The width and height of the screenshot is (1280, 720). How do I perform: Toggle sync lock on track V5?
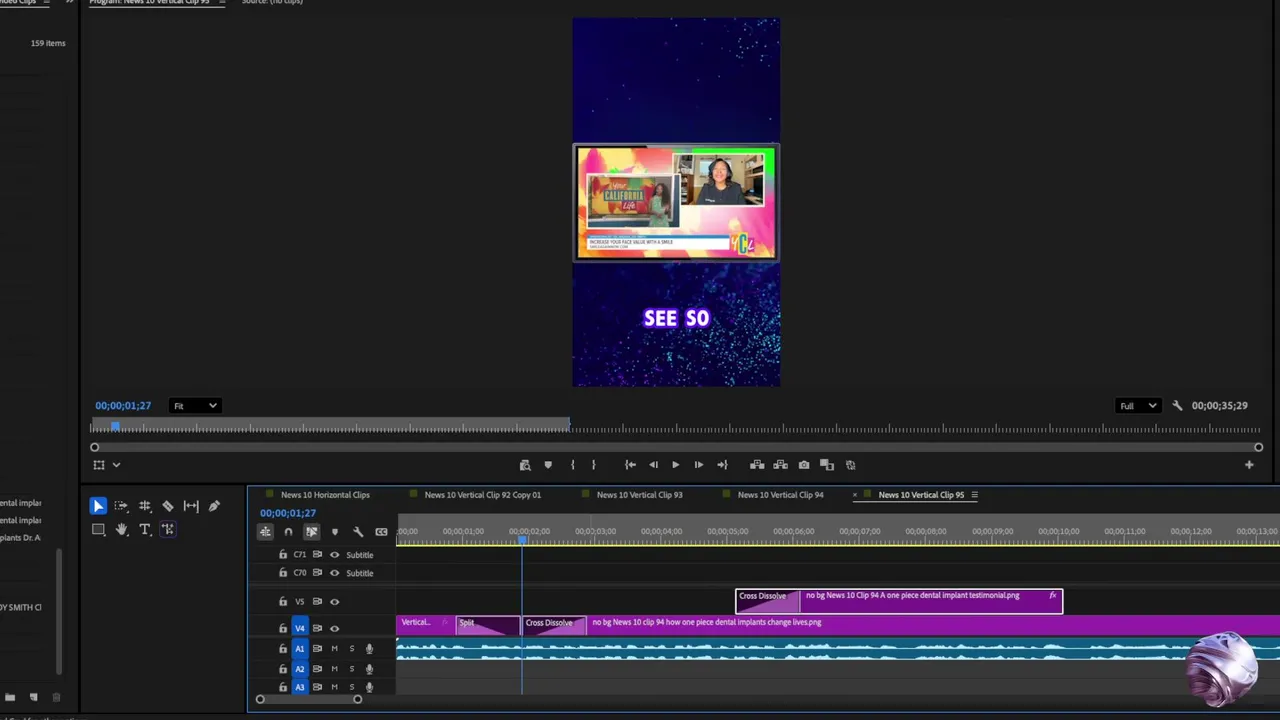click(x=317, y=602)
